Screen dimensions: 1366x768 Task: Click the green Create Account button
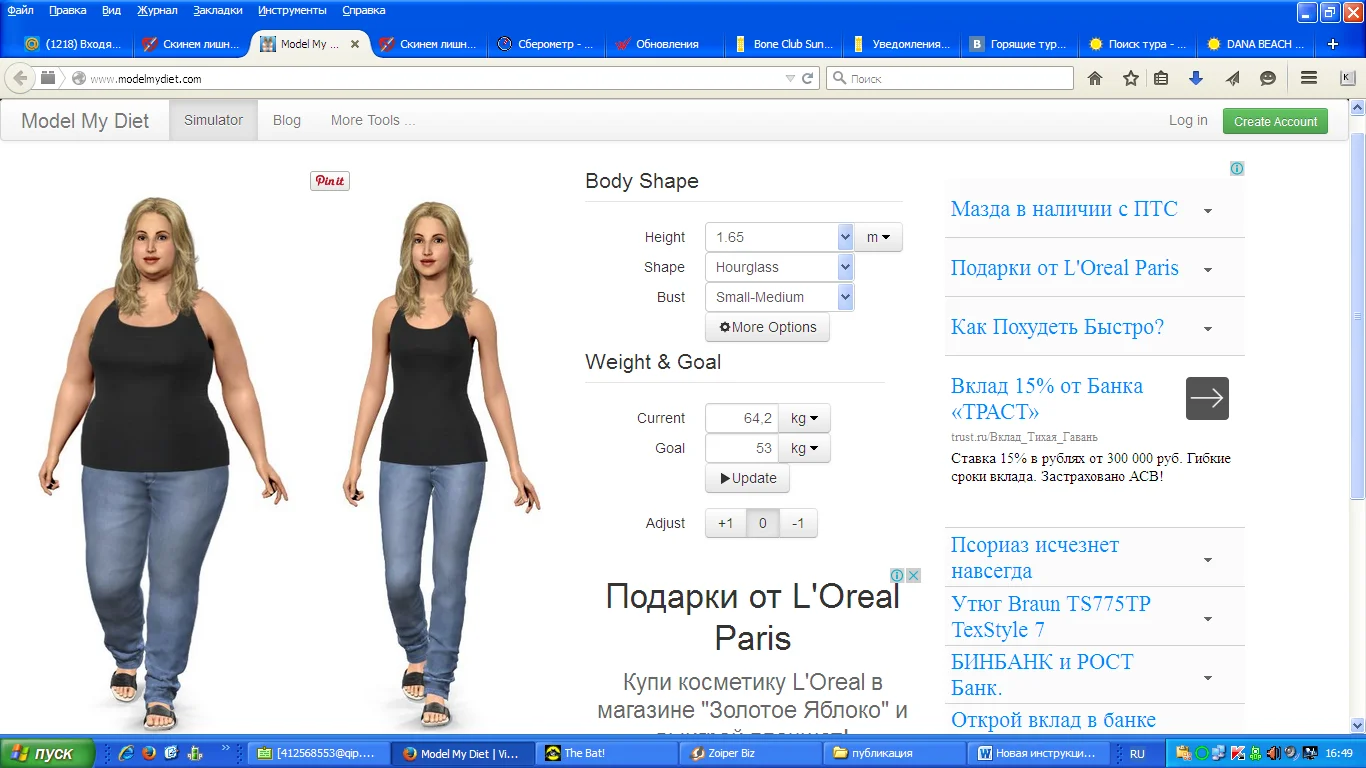(x=1275, y=121)
